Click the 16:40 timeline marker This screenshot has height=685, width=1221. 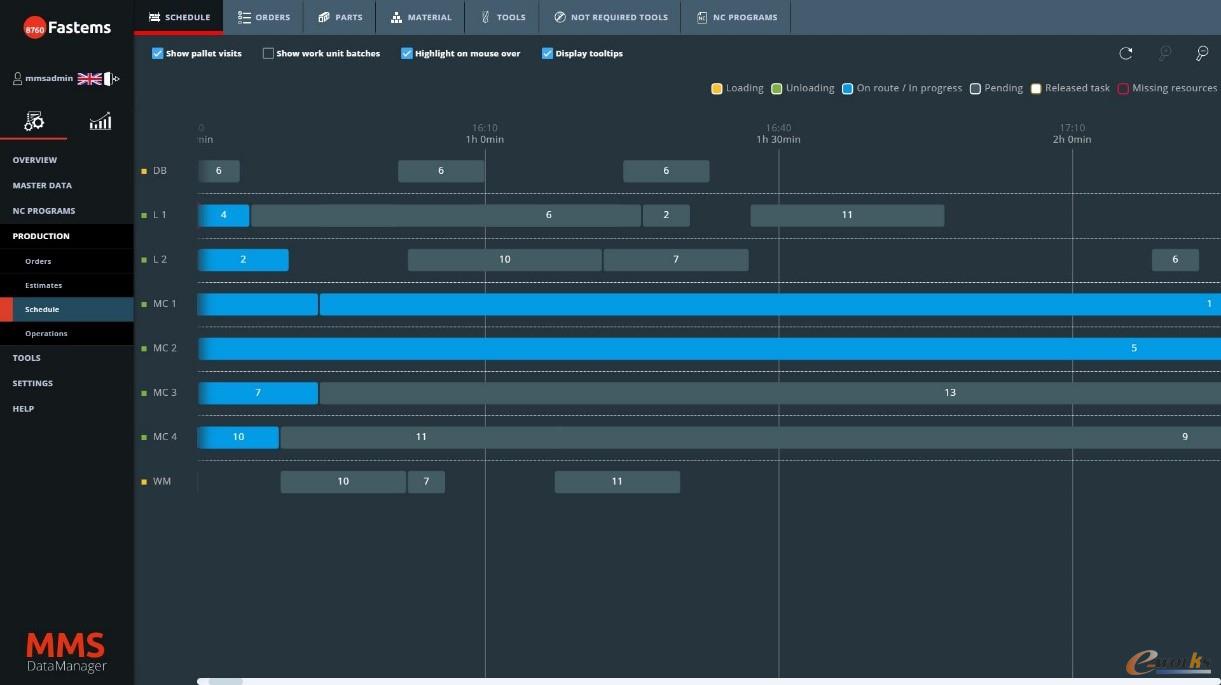778,128
